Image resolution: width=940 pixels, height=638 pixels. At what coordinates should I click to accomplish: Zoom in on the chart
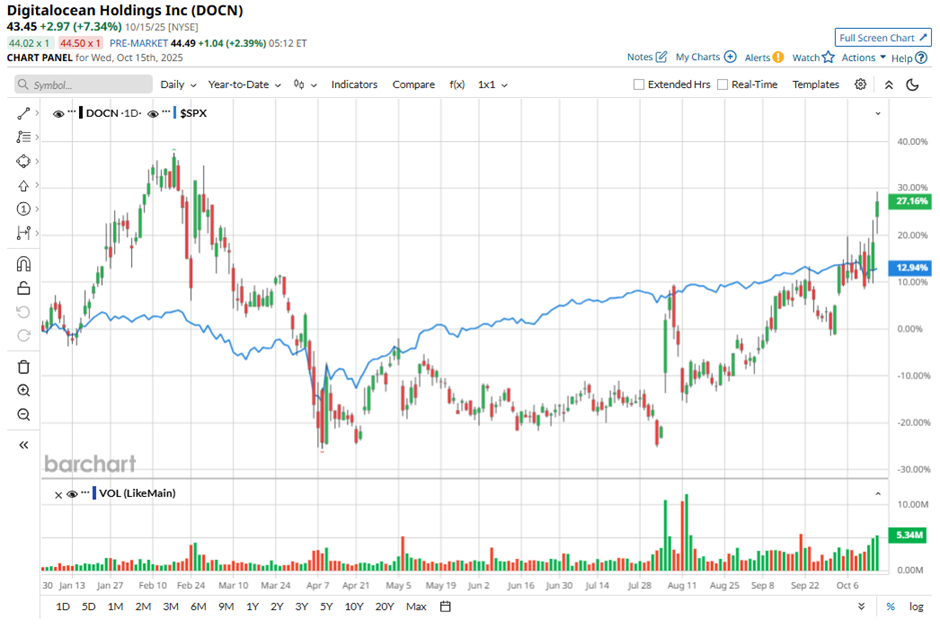23,391
